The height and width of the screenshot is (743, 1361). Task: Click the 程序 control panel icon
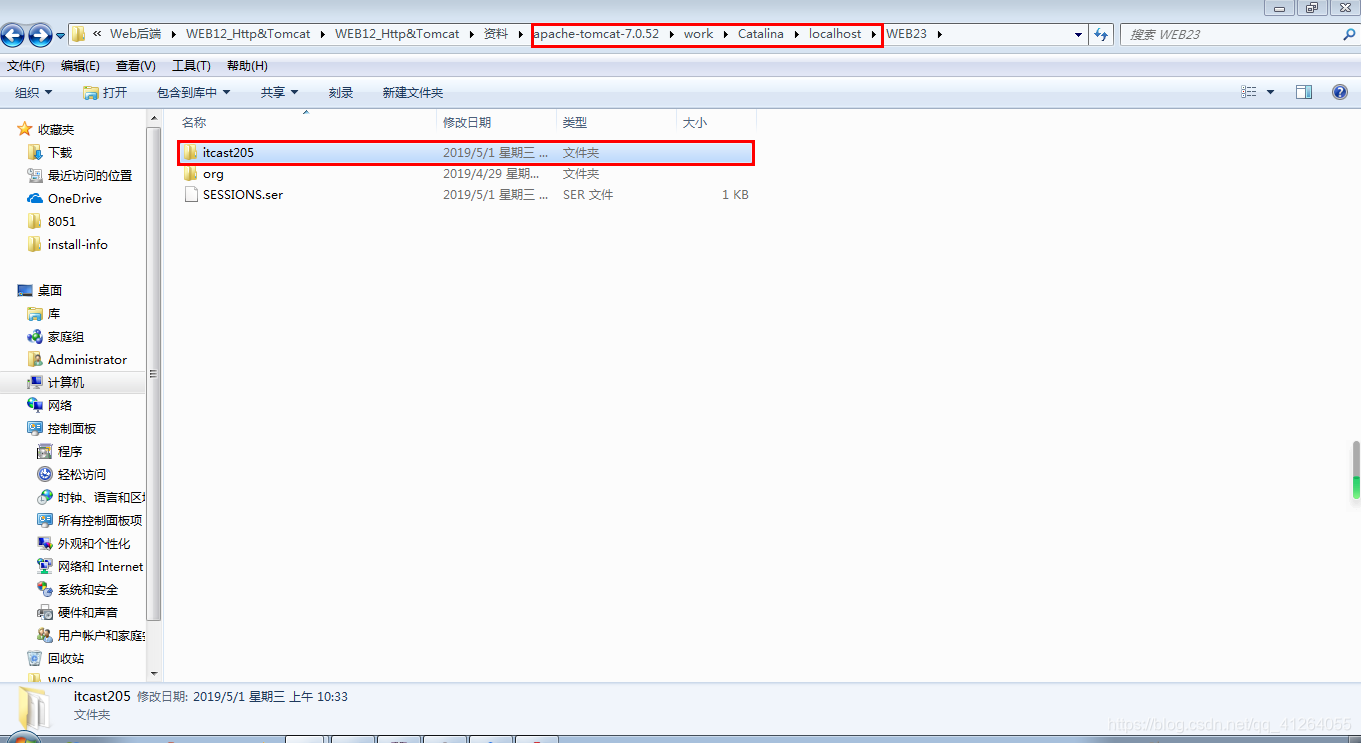[45, 451]
